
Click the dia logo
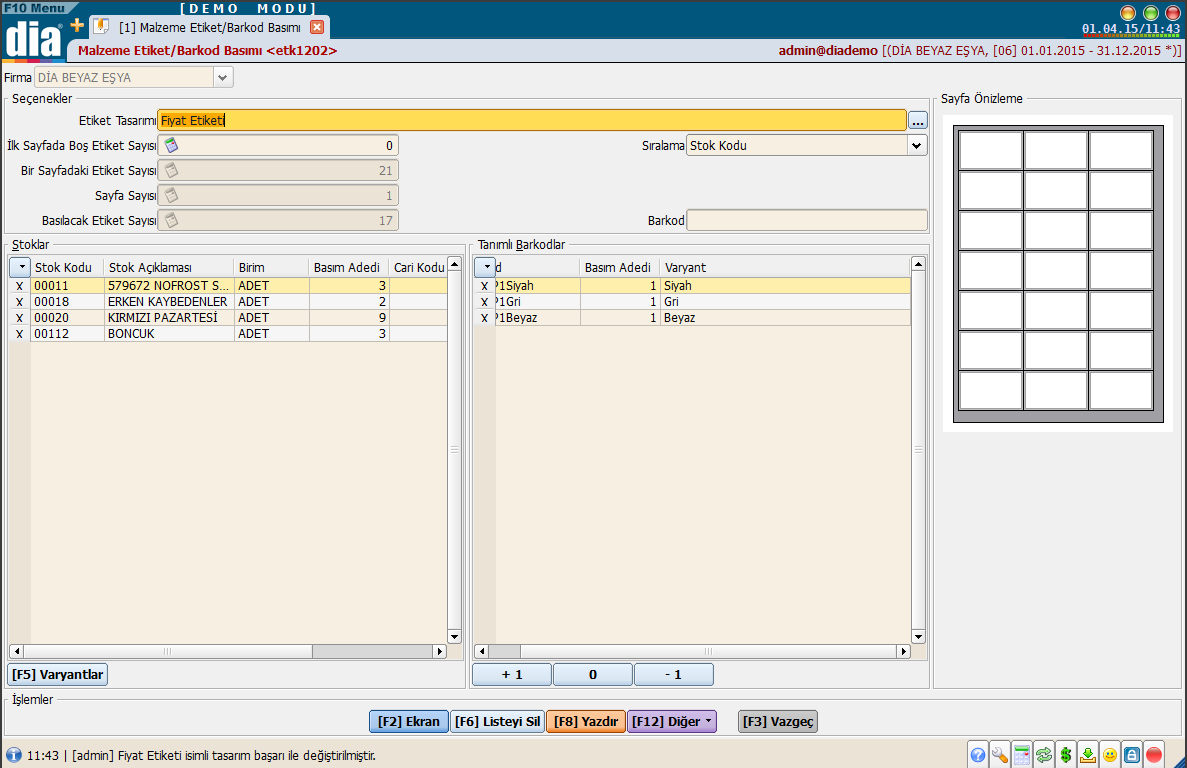click(33, 39)
